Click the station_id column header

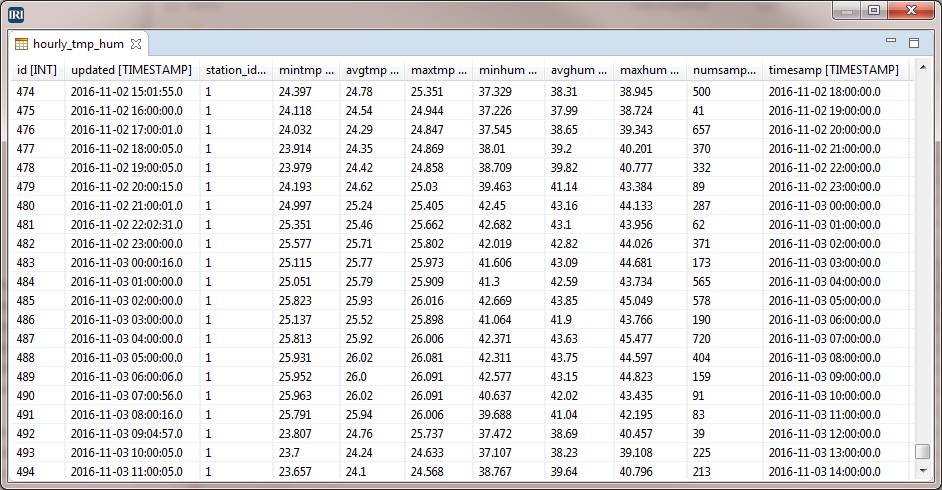pyautogui.click(x=236, y=70)
